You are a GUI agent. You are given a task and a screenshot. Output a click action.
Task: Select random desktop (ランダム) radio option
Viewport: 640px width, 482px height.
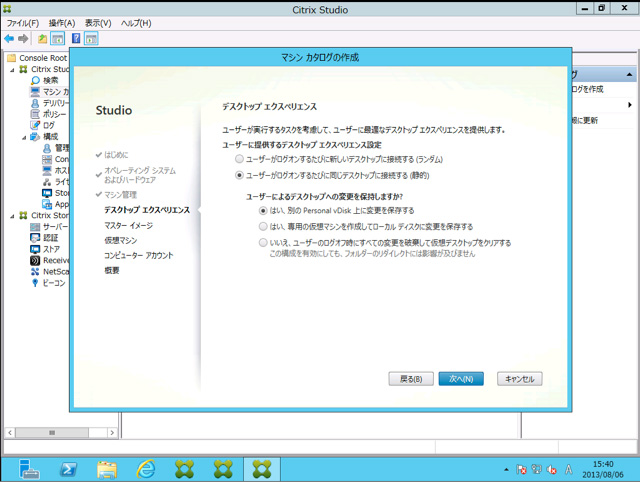click(240, 159)
